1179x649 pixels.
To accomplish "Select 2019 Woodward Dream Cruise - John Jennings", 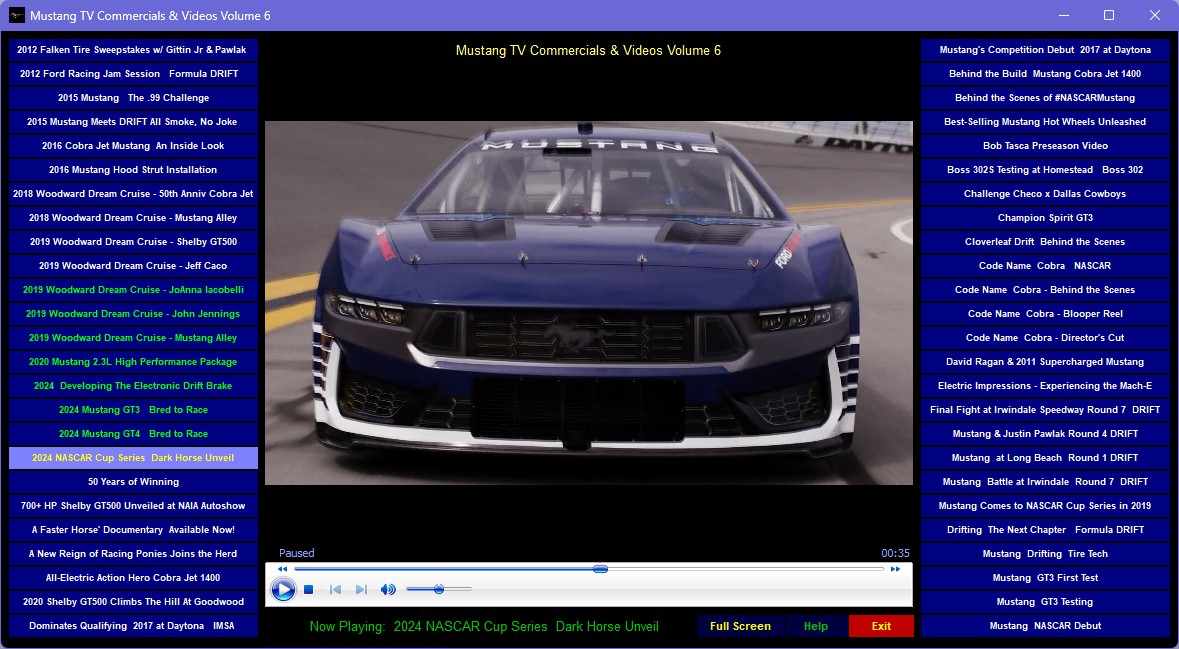I will point(133,314).
